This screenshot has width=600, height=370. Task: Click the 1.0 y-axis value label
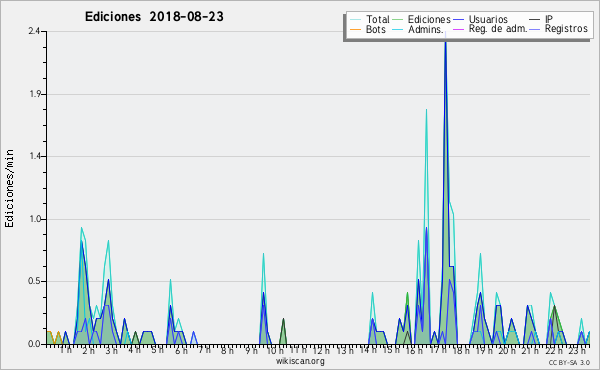point(35,220)
